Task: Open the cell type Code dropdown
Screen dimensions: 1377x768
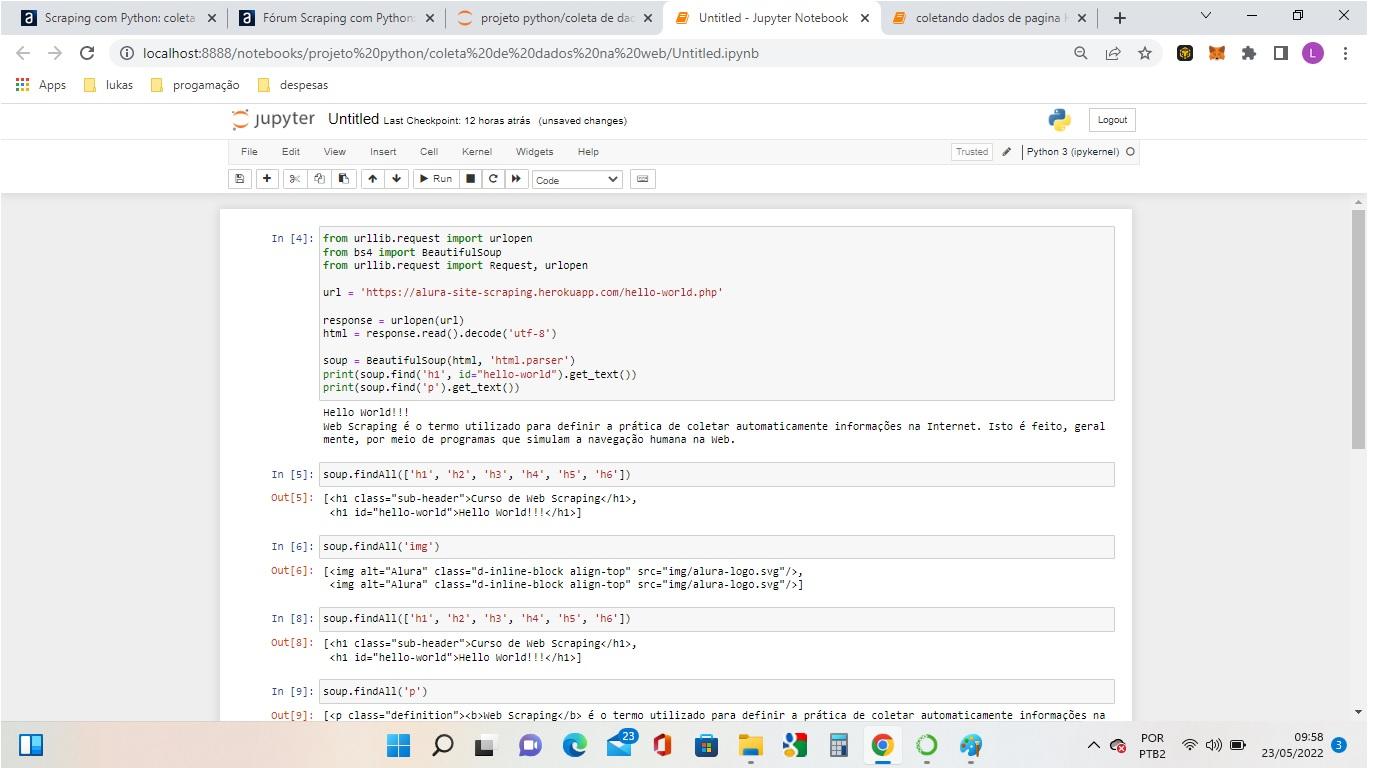Action: (577, 180)
